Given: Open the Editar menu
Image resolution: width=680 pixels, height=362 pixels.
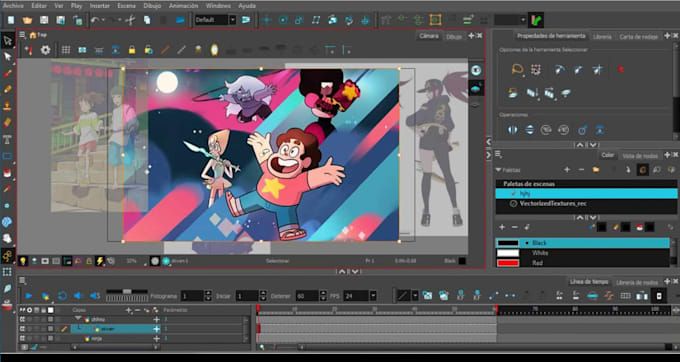Looking at the screenshot, I should click(x=39, y=6).
